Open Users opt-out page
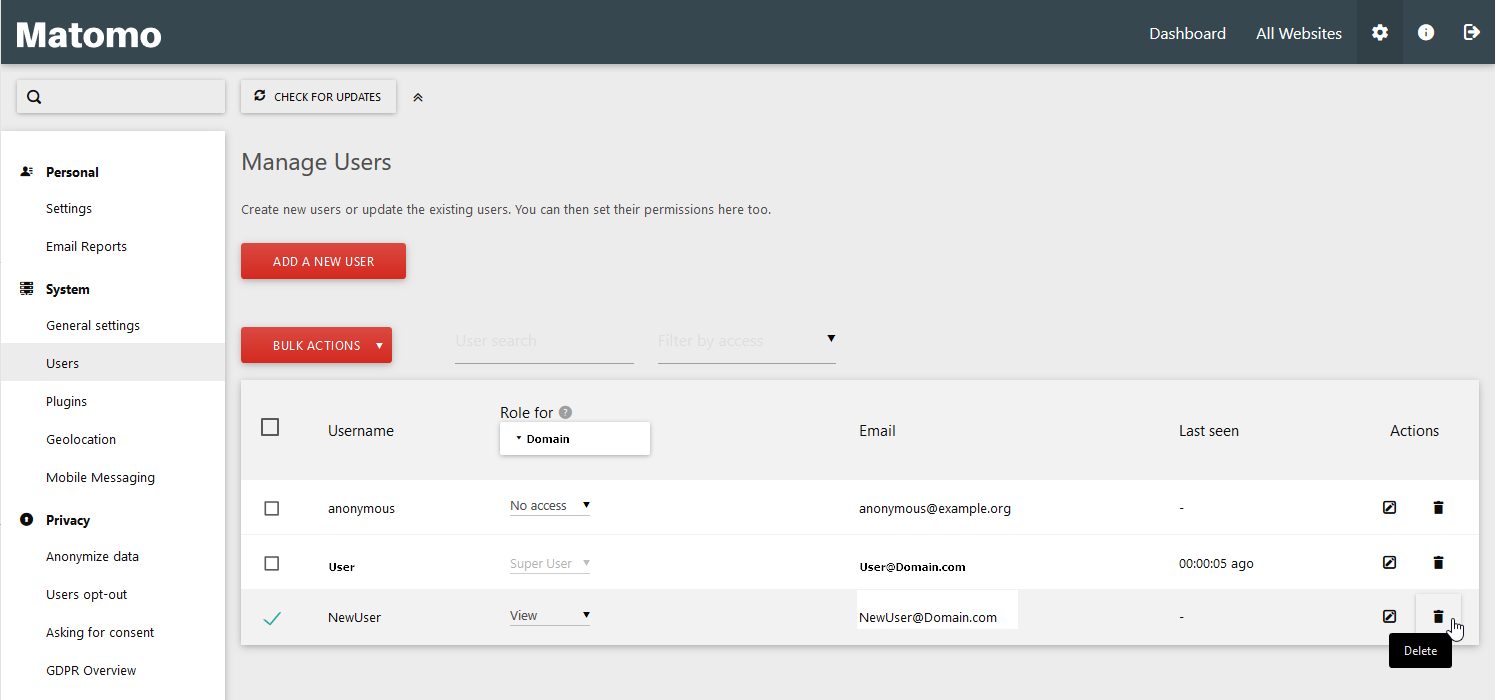The width and height of the screenshot is (1496, 700). click(x=87, y=594)
